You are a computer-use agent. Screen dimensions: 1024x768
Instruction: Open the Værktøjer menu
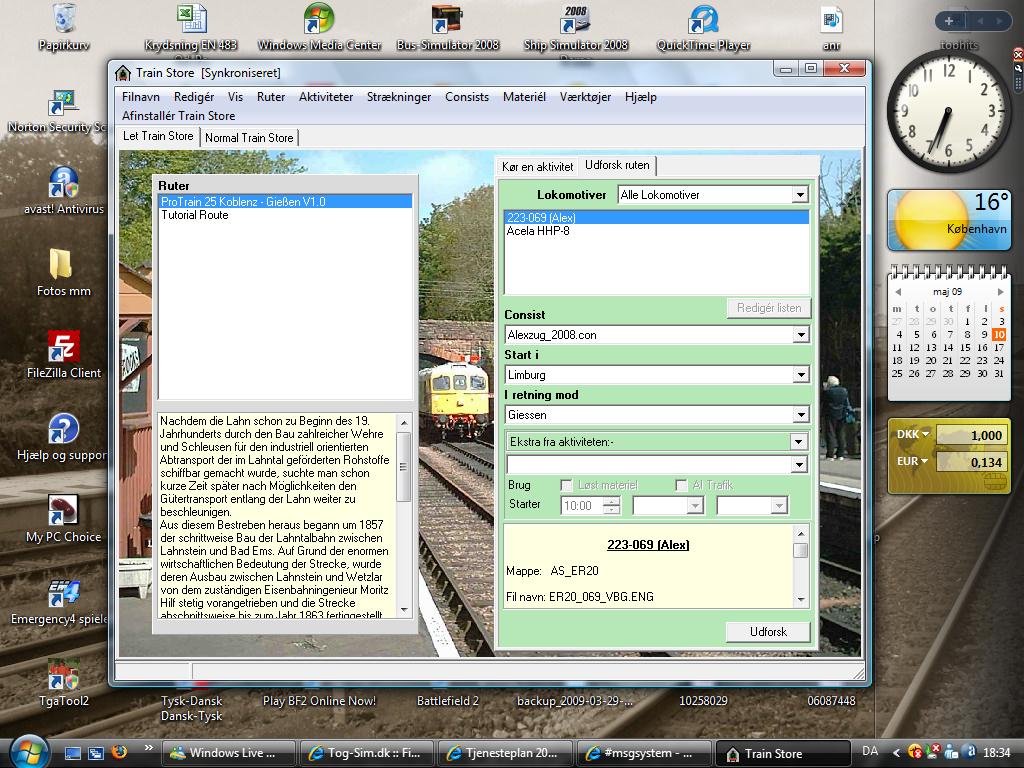585,97
